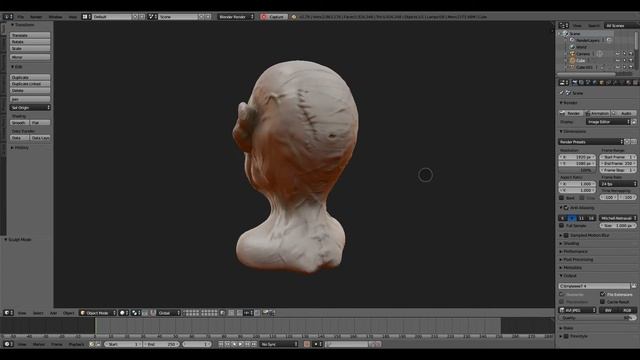Toggle render camera icon for Camera row
The image size is (640, 360).
point(631,53)
